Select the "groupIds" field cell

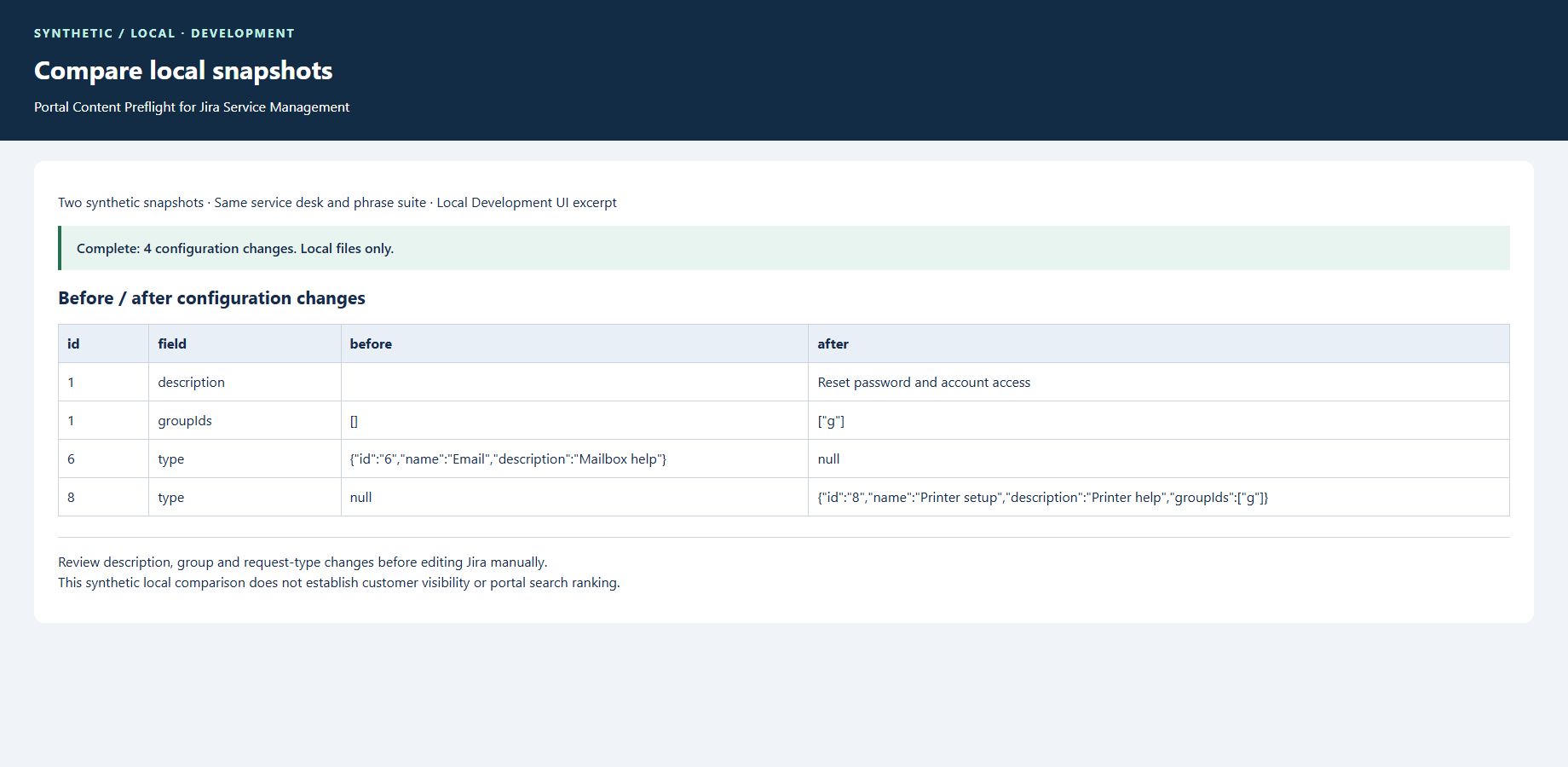click(x=245, y=420)
